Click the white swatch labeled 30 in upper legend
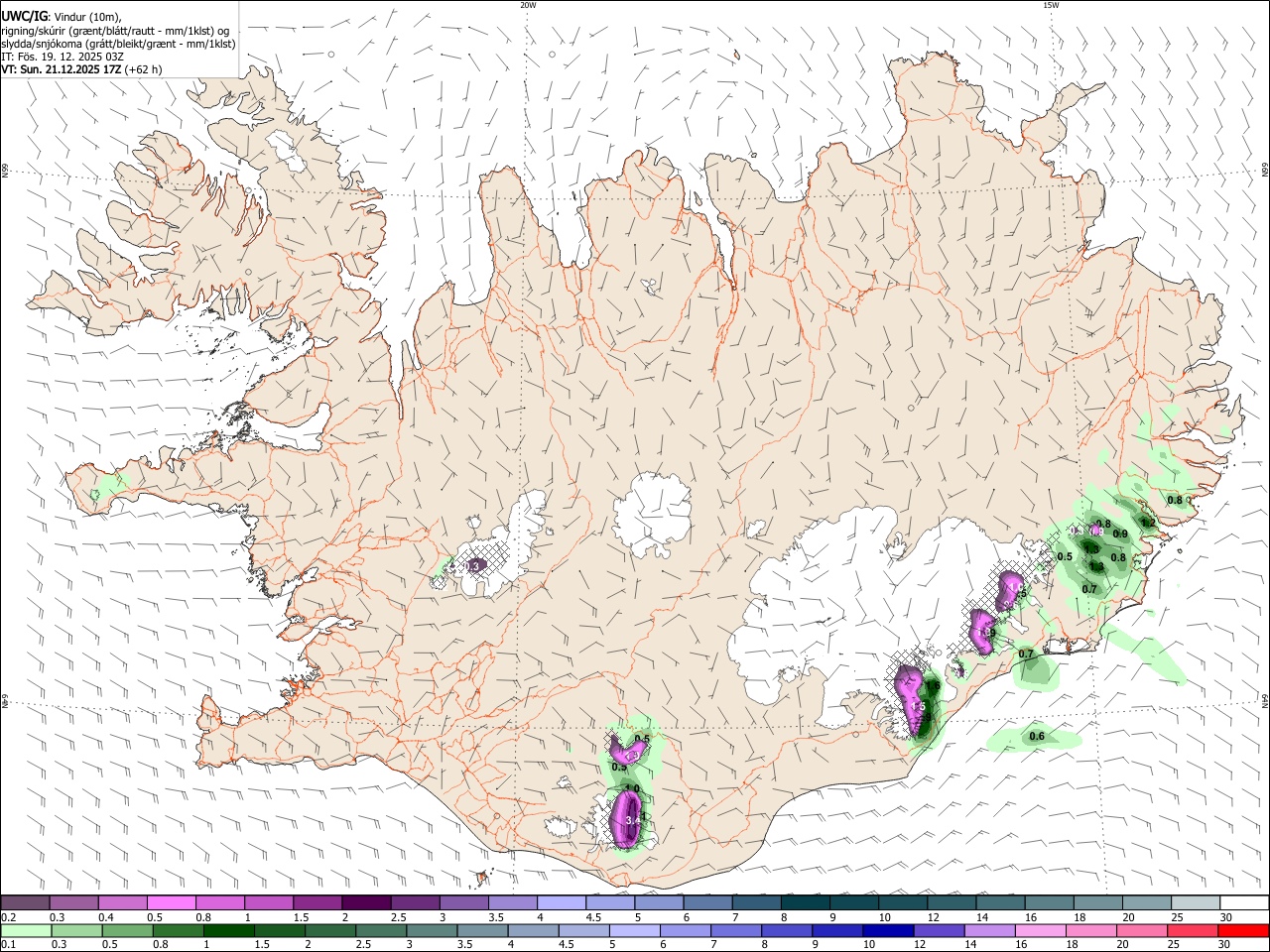Viewport: 1270px width, 952px height. coord(1243,902)
